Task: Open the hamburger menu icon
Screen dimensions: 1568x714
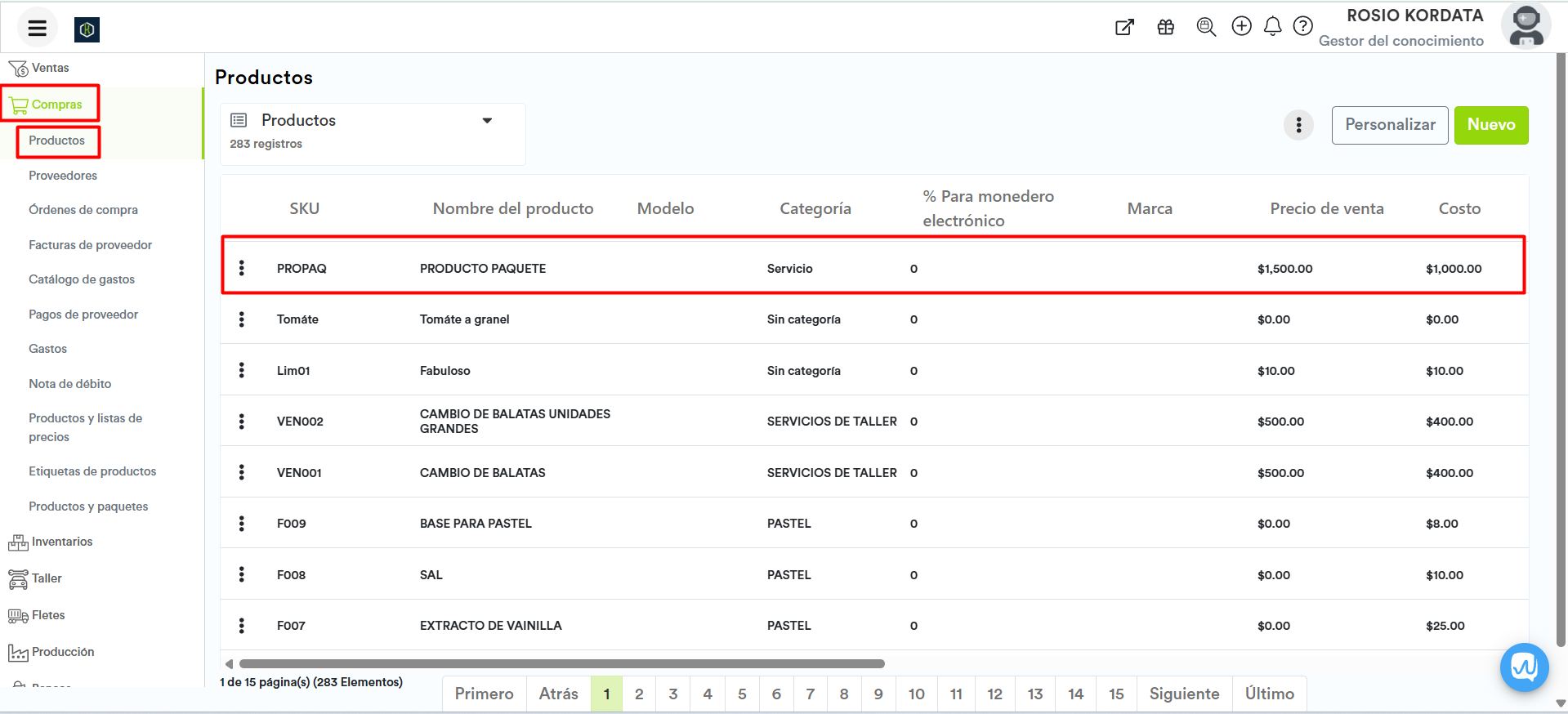Action: (37, 29)
